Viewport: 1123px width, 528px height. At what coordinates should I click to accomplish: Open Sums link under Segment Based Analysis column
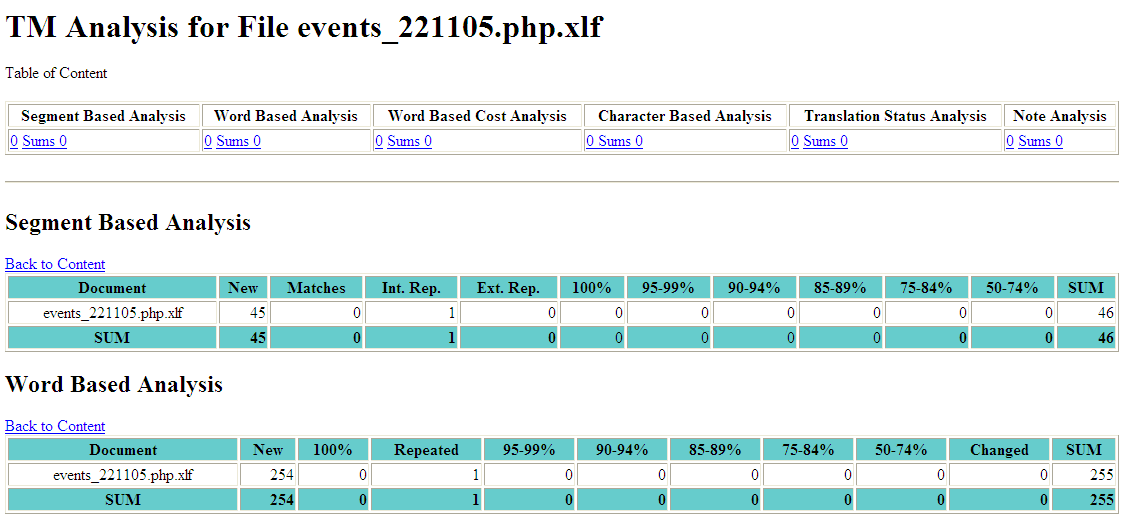click(x=38, y=141)
